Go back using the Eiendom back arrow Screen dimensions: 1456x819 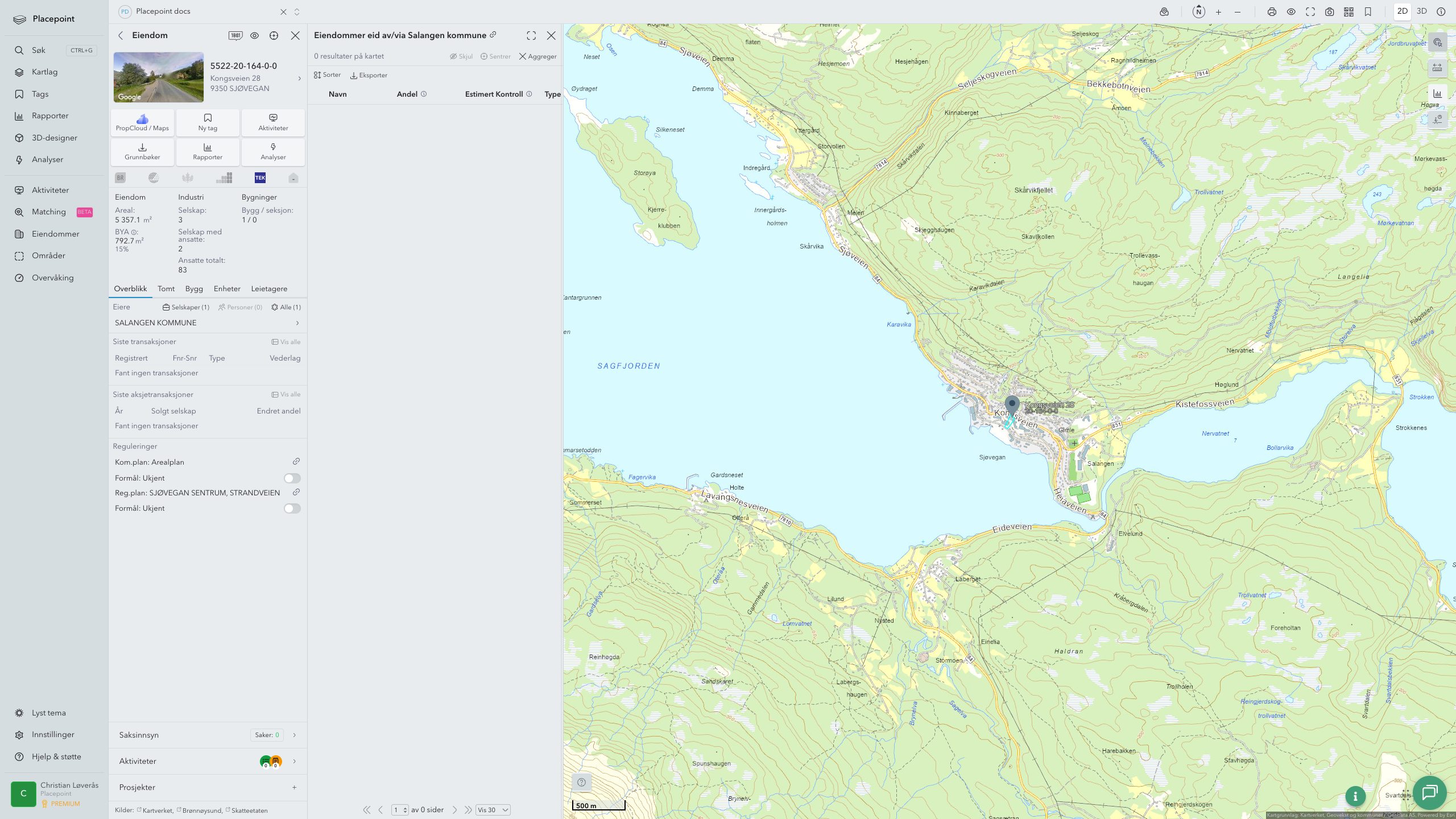(x=121, y=35)
